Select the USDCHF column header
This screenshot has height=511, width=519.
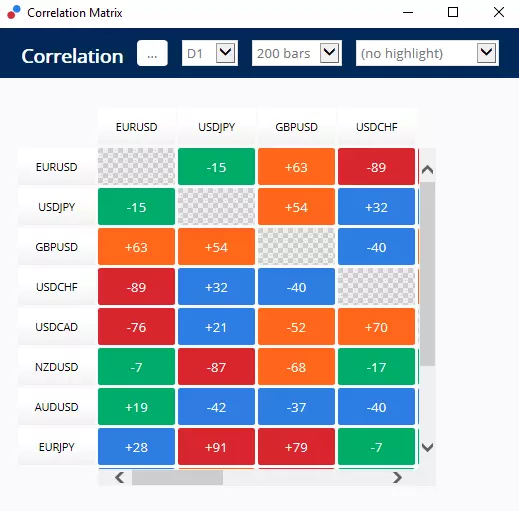click(x=377, y=127)
